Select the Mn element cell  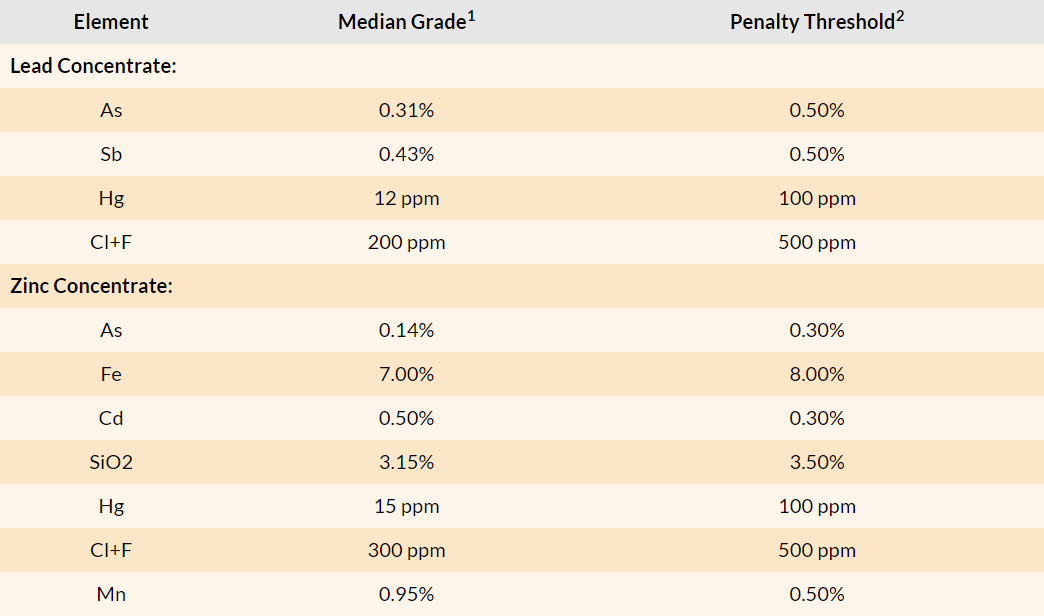pyautogui.click(x=111, y=594)
